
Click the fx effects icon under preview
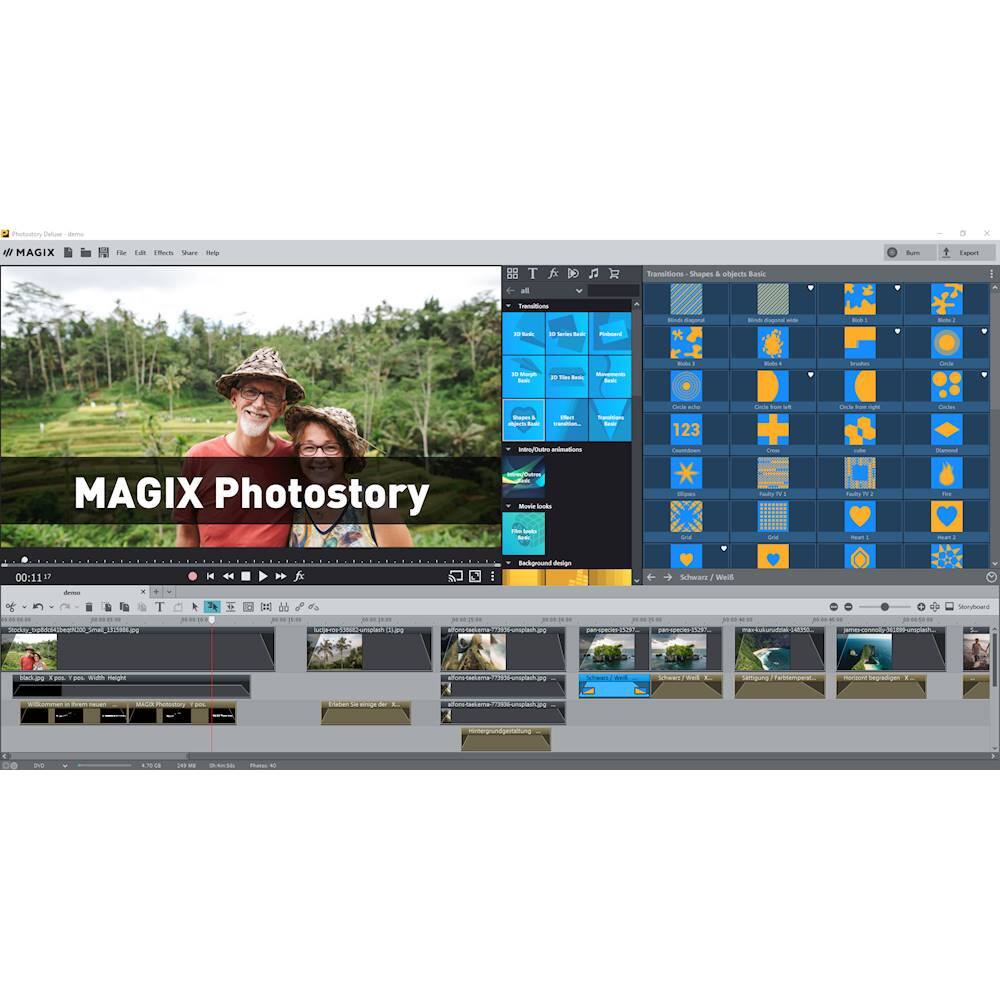pos(299,576)
